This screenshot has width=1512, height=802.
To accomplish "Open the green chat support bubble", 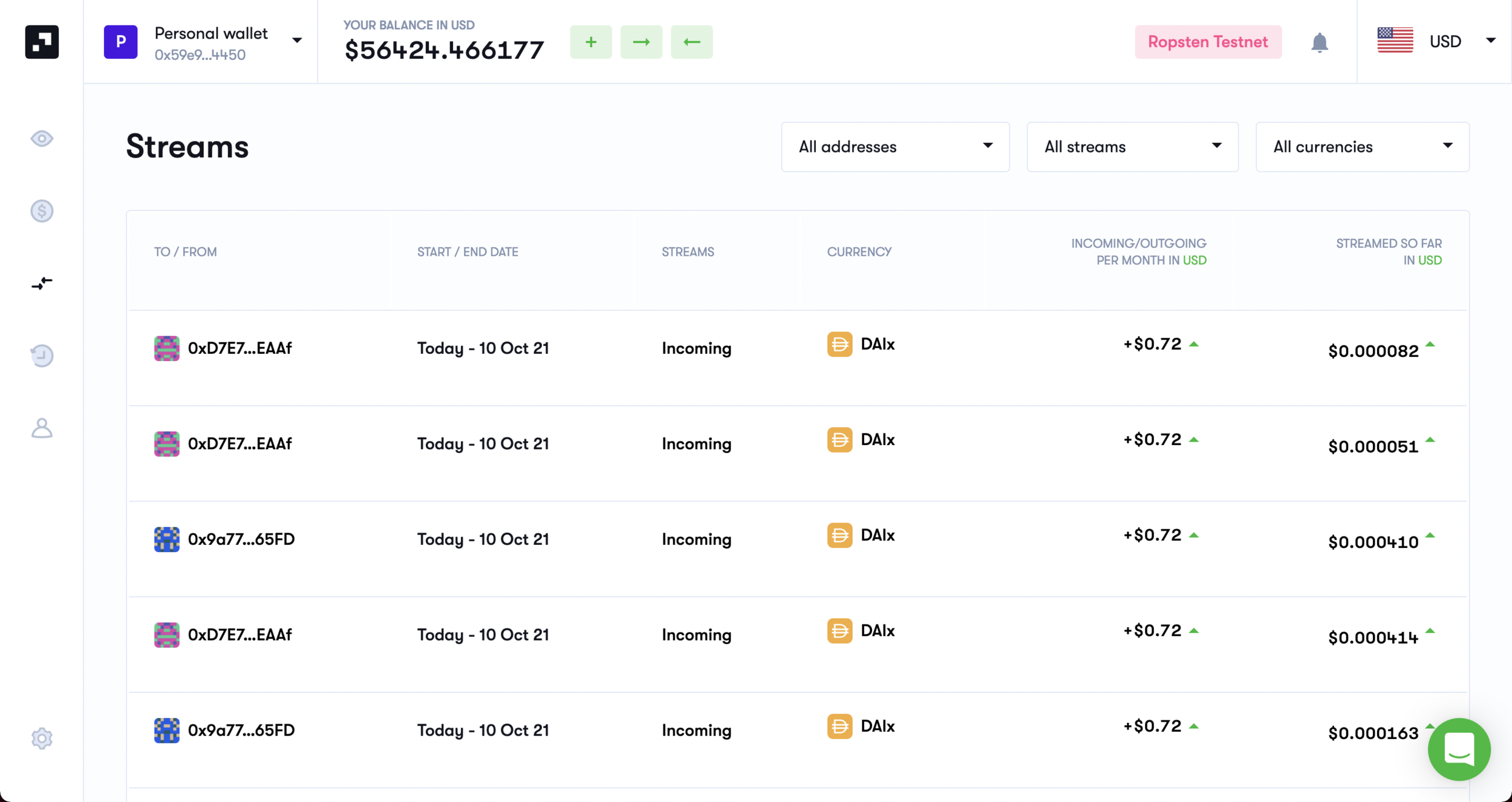I will [x=1458, y=749].
